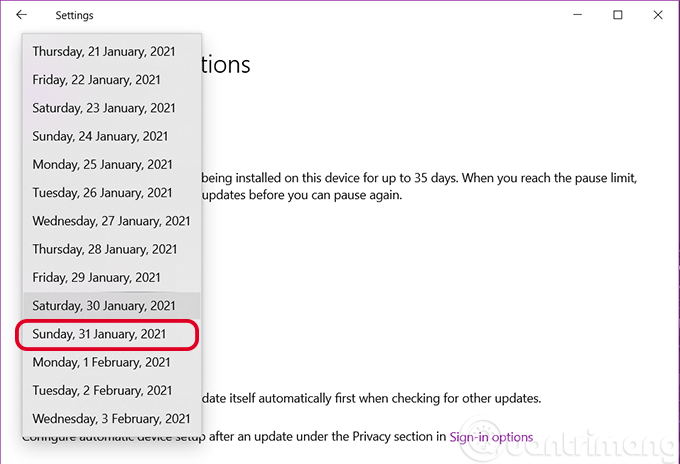Close the Settings window
Viewport: 680px width, 464px height.
(x=656, y=15)
